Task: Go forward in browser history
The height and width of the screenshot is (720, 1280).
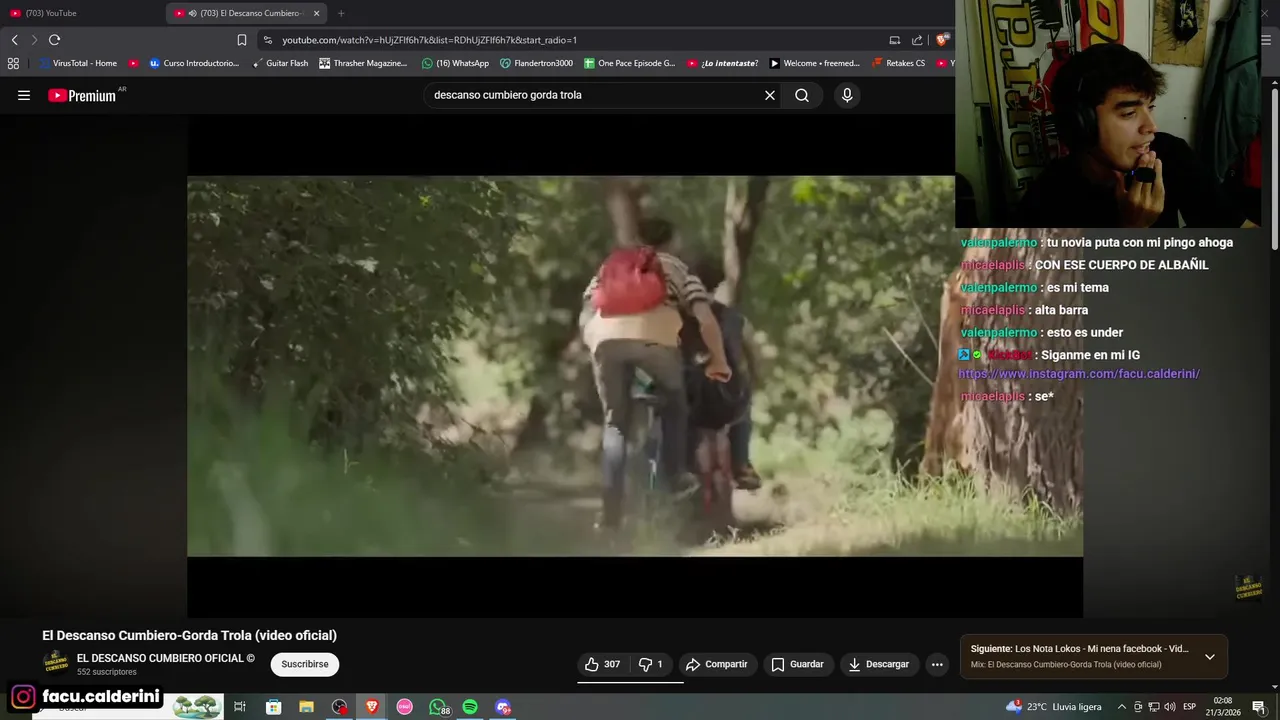Action: pos(34,40)
